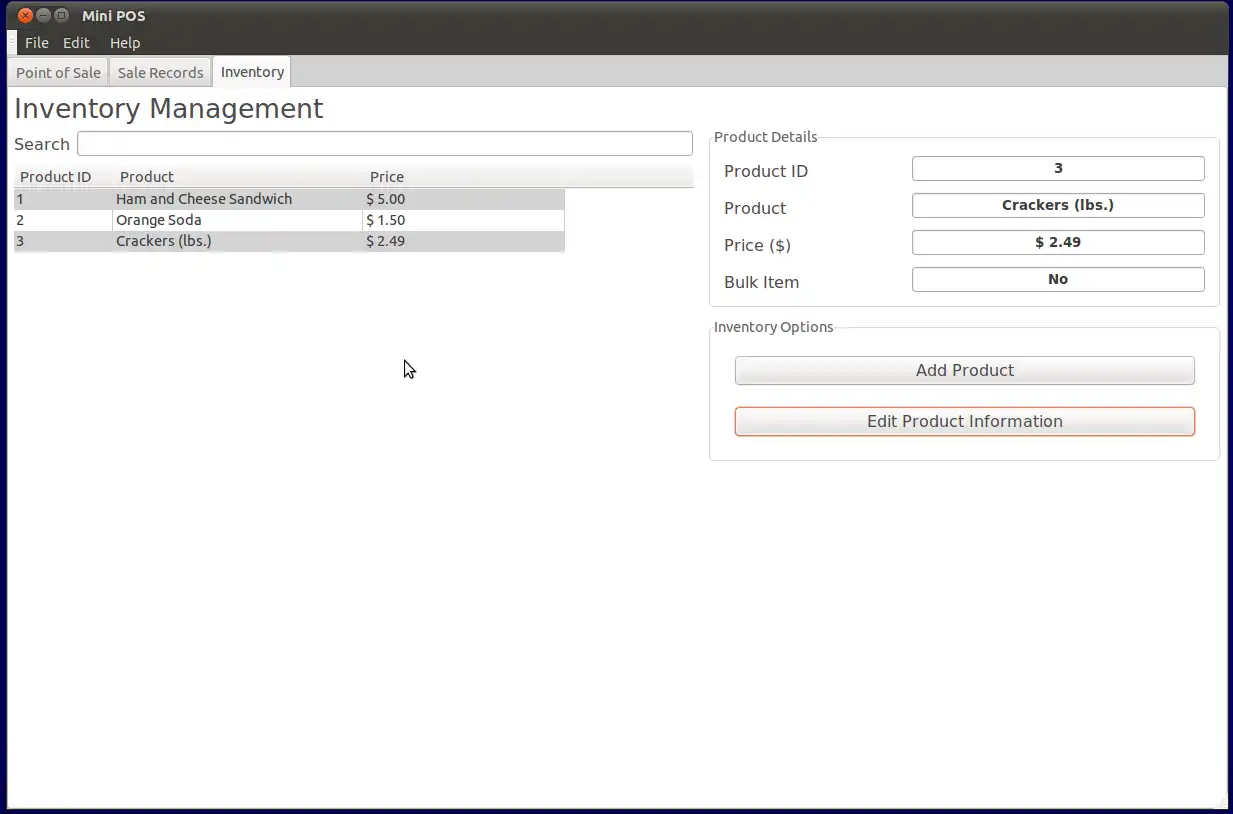The height and width of the screenshot is (814, 1233).
Task: Switch to the Sale Records tab
Action: 160,72
